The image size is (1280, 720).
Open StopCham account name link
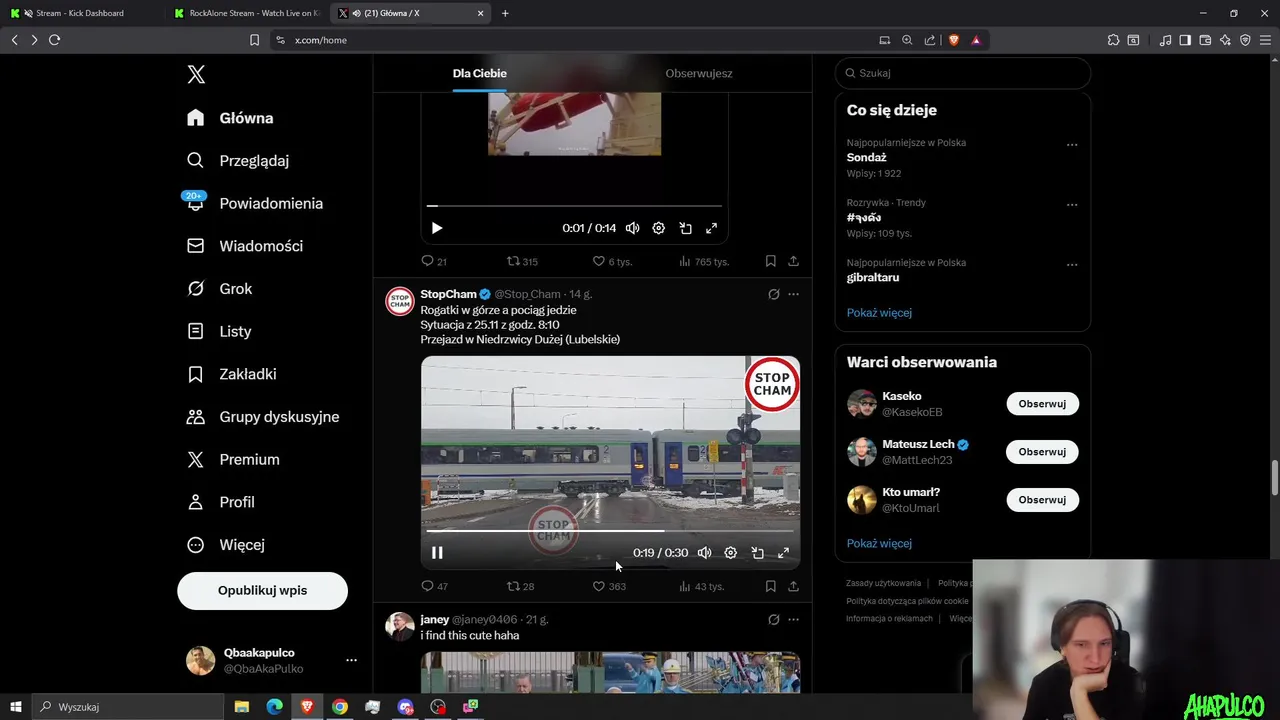click(x=448, y=294)
